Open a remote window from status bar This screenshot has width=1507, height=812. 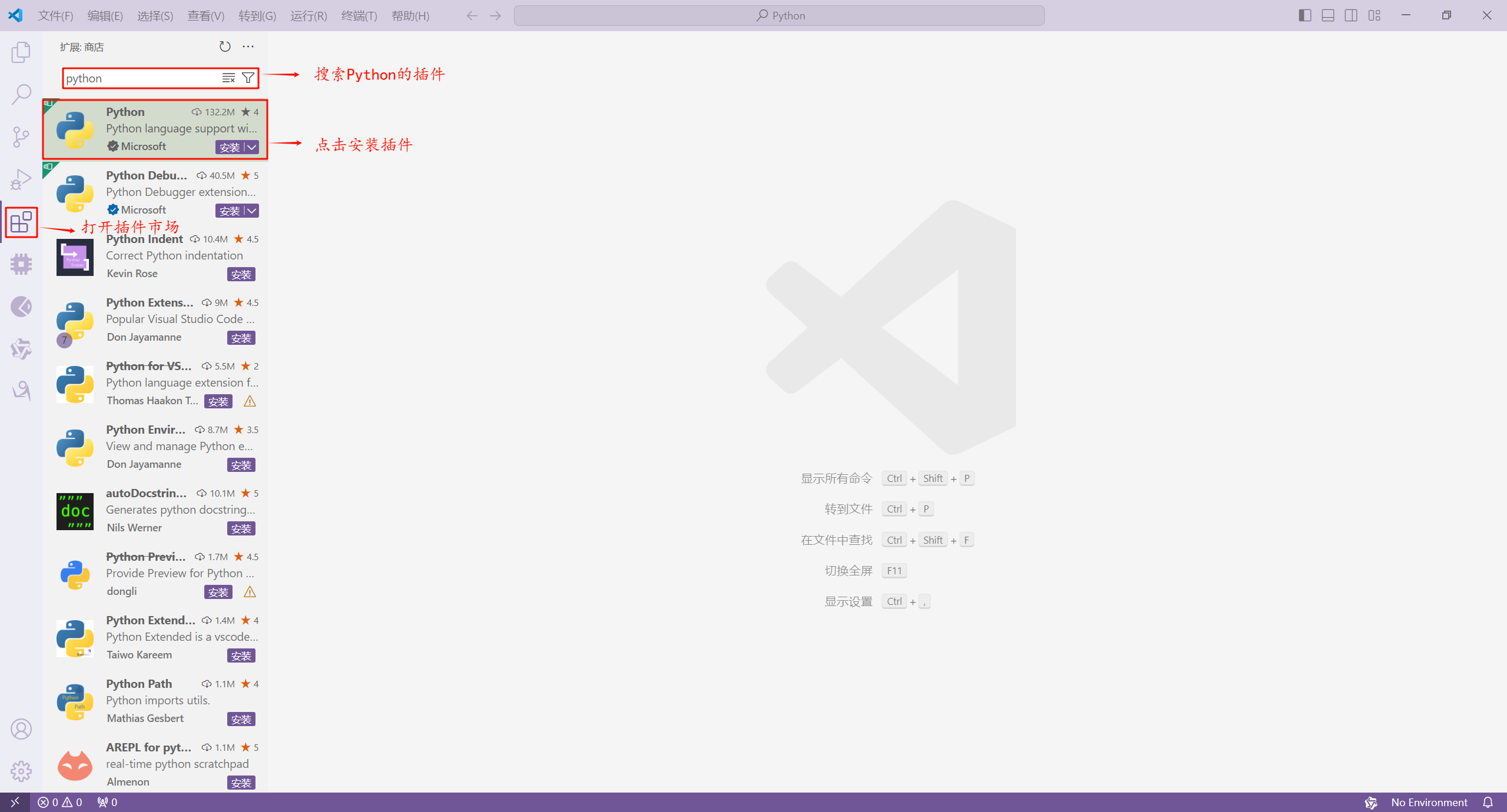15,802
